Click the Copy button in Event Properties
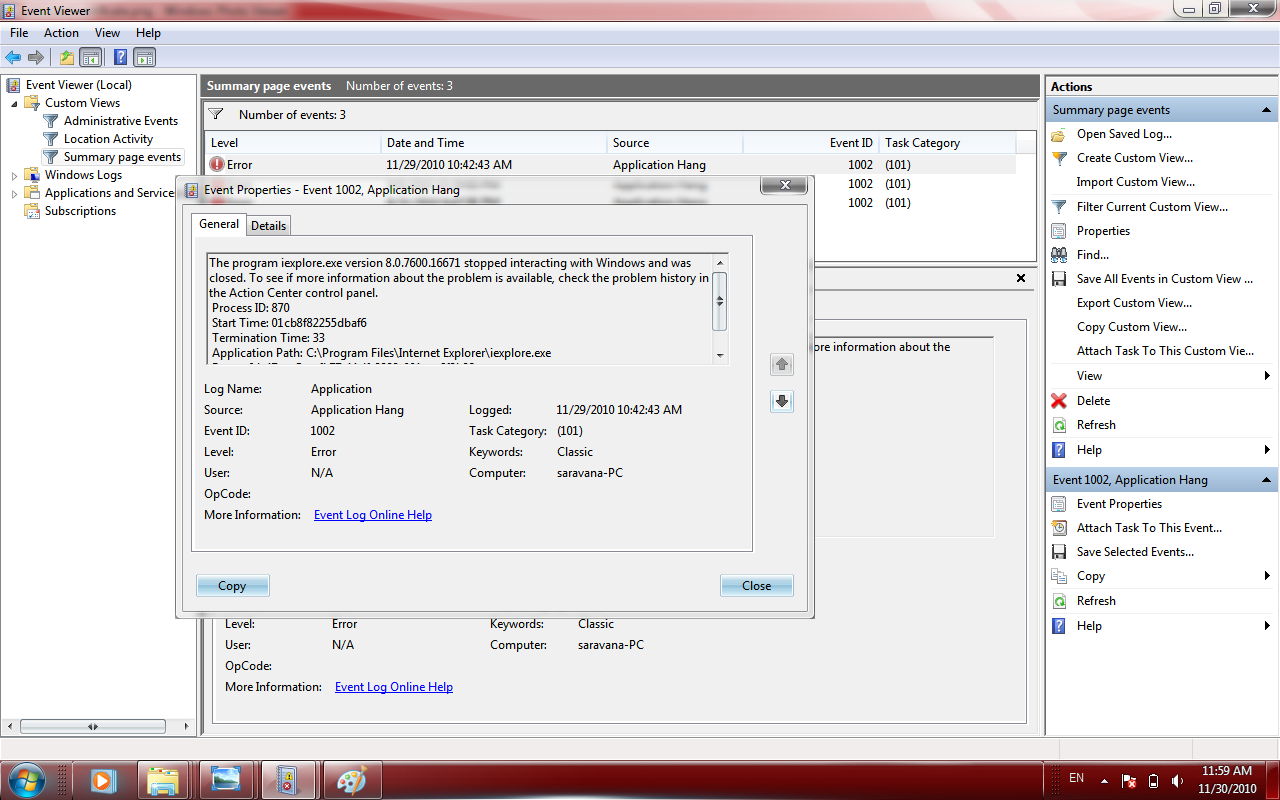The width and height of the screenshot is (1280, 800). (232, 586)
